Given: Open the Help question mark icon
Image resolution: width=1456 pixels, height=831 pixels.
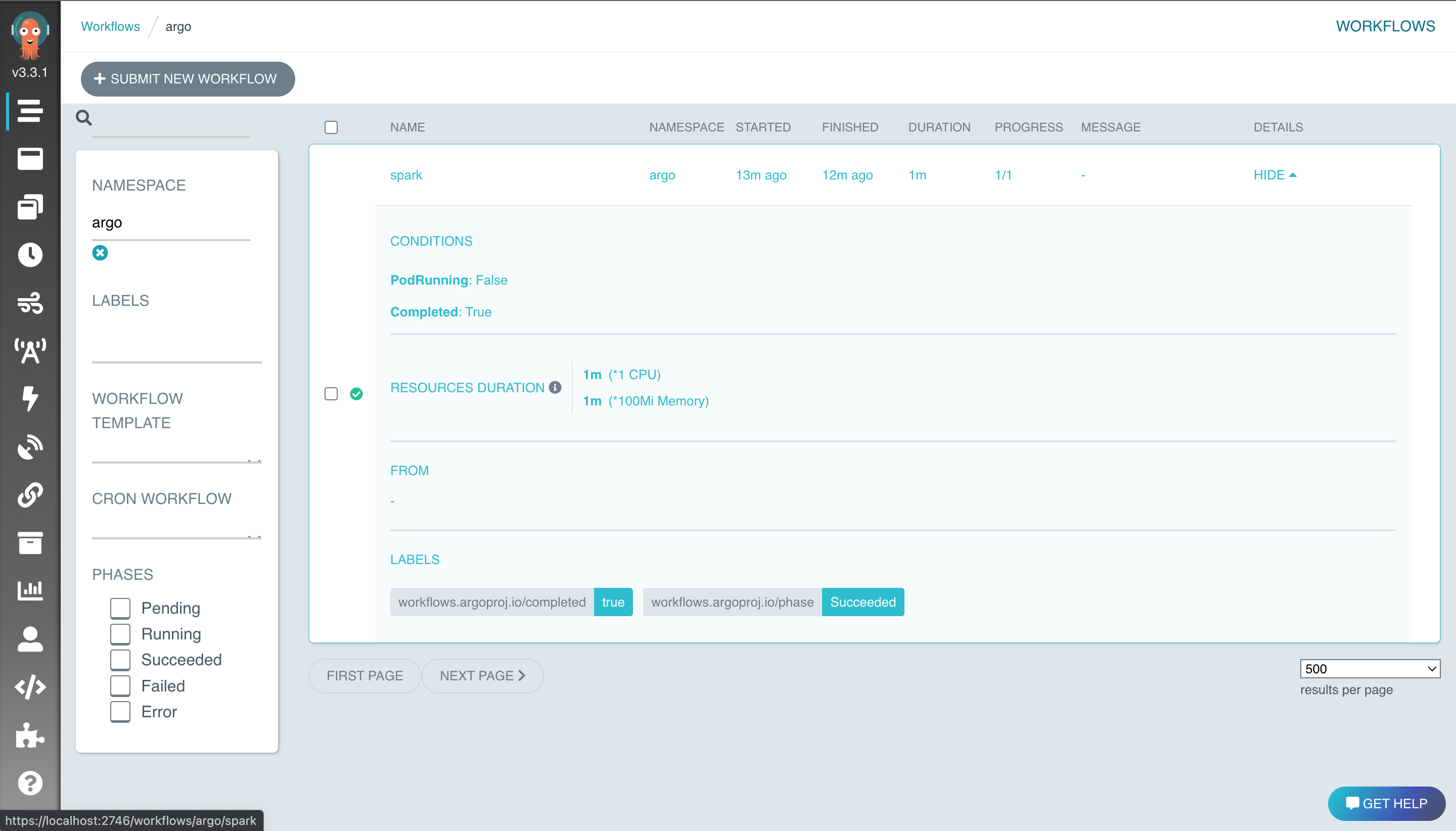Looking at the screenshot, I should pyautogui.click(x=31, y=783).
